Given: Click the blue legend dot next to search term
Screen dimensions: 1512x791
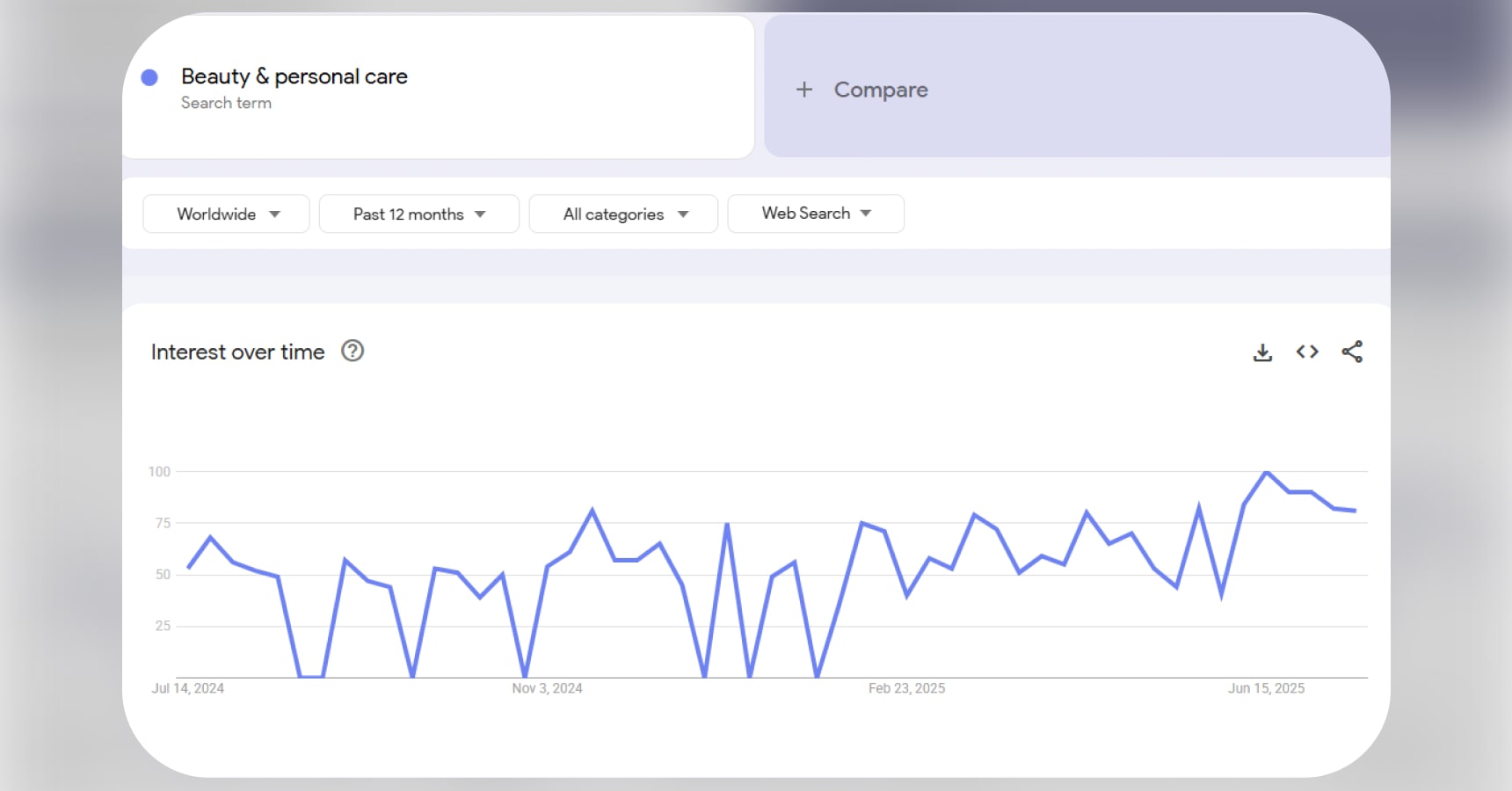Looking at the screenshot, I should pyautogui.click(x=150, y=77).
